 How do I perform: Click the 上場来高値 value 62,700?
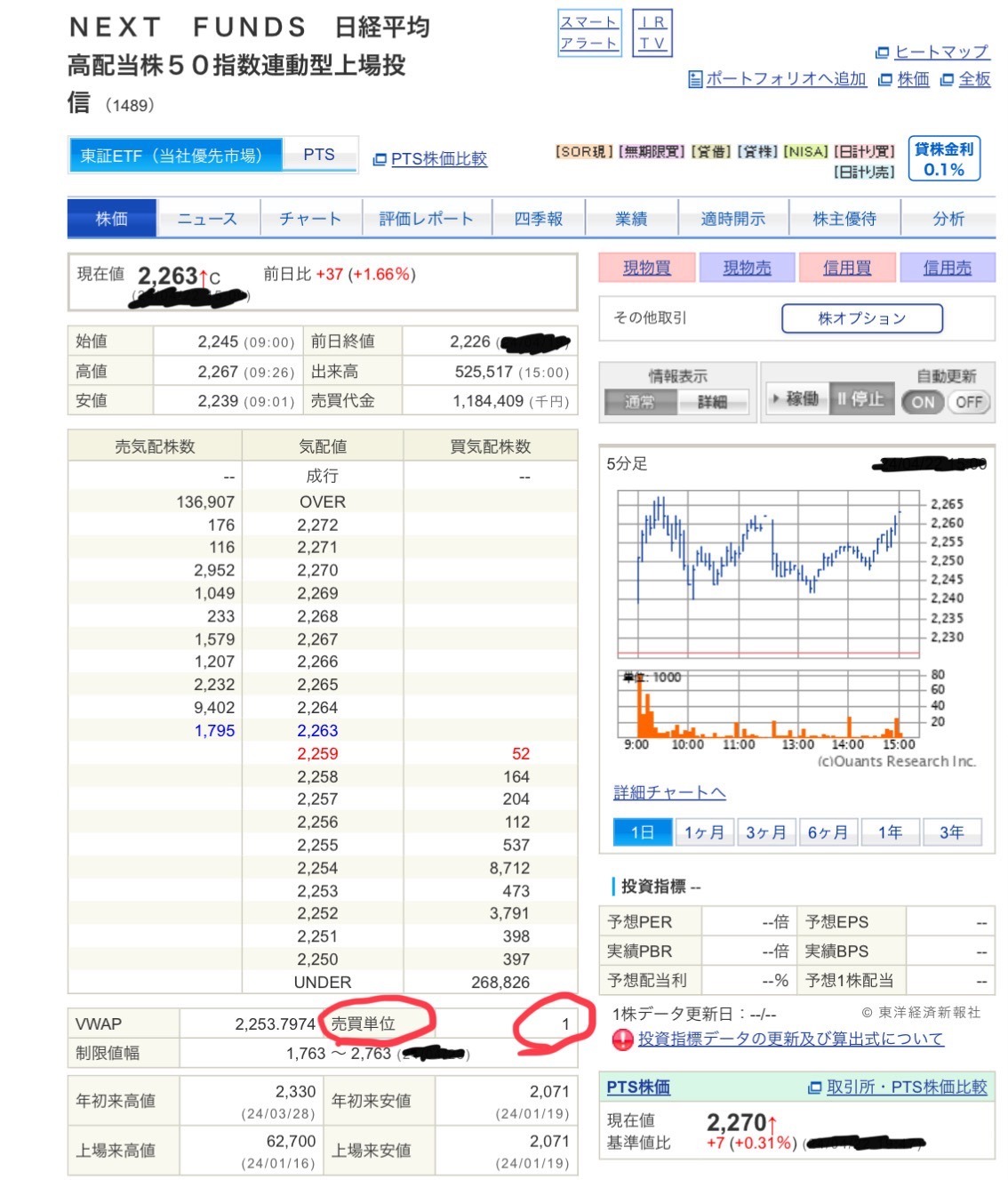pos(291,1141)
